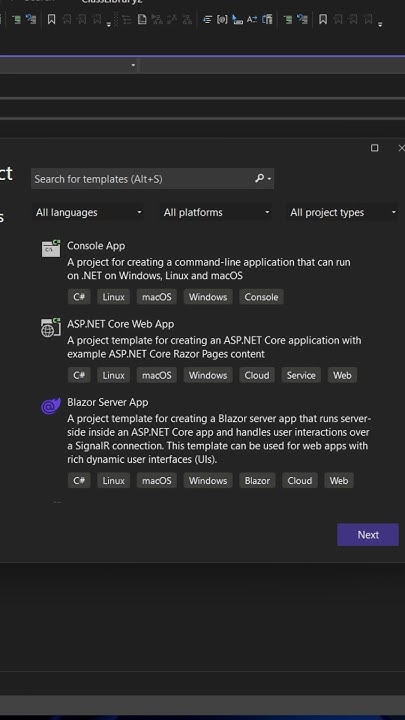The image size is (405, 720).
Task: Open toolbar overflow options arrow at far right
Action: pyautogui.click(x=380, y=24)
